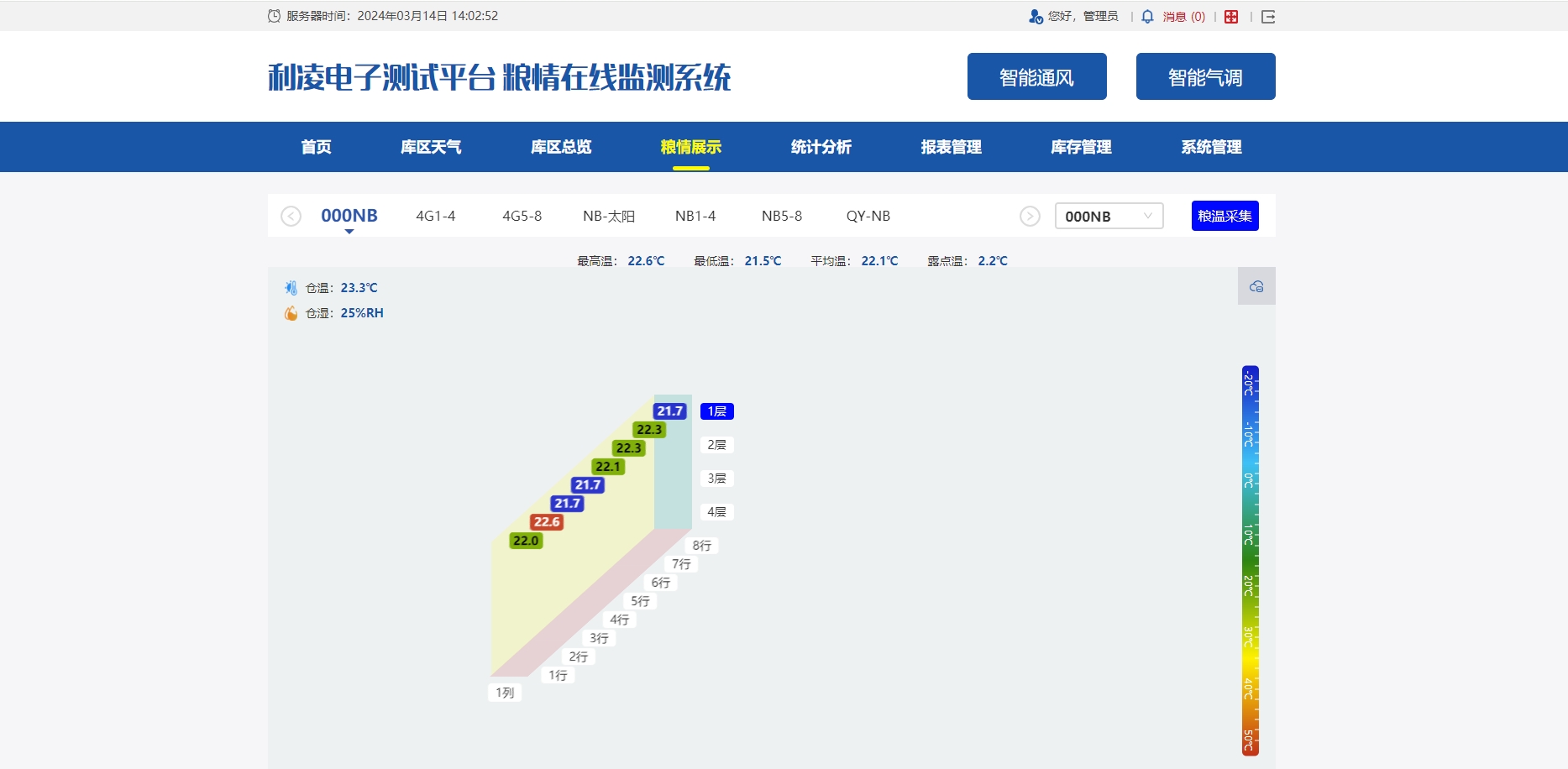Click the max temperature value 22.6℃
The image size is (1568, 769).
(x=646, y=261)
